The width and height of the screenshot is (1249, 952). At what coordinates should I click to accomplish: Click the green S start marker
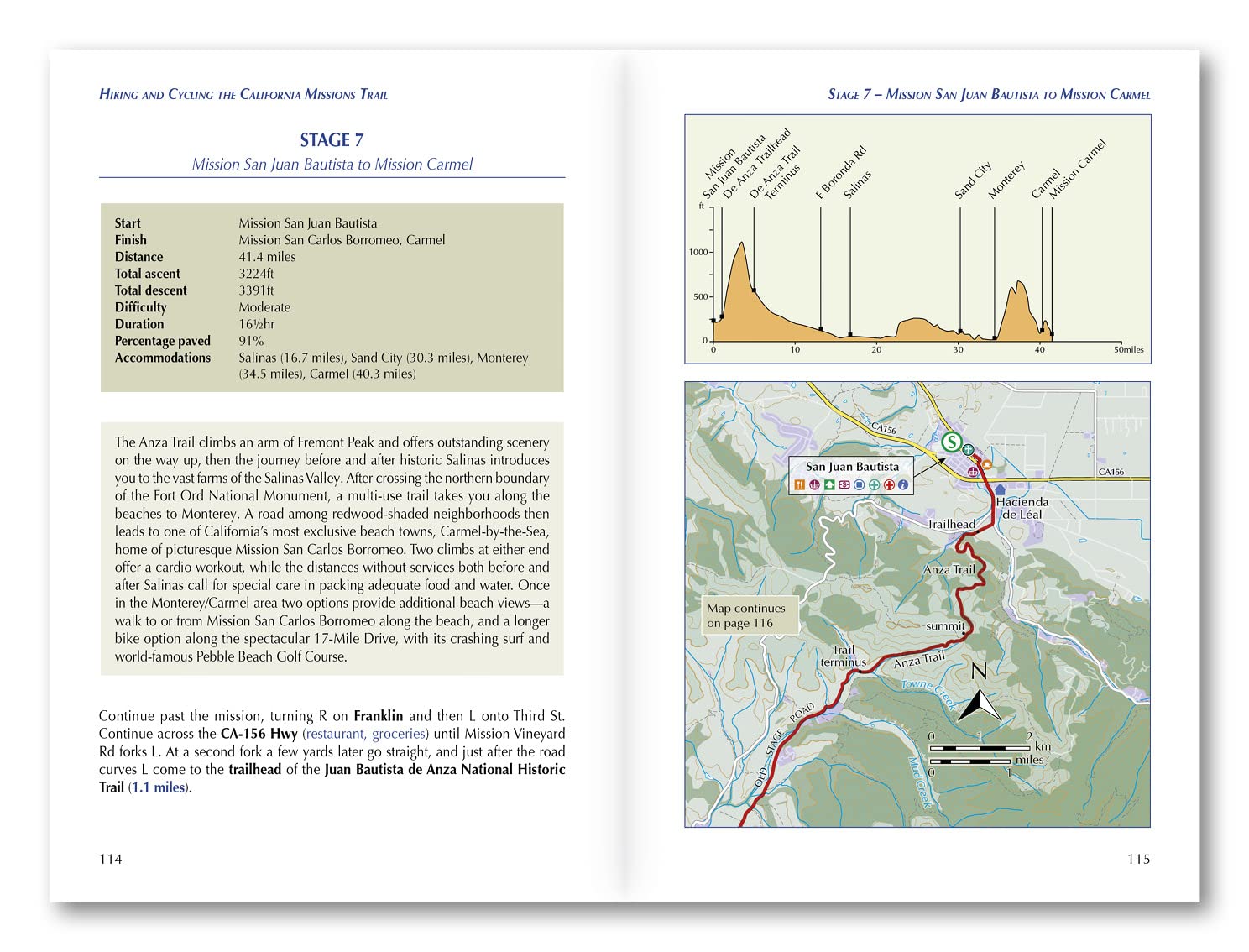pyautogui.click(x=951, y=442)
